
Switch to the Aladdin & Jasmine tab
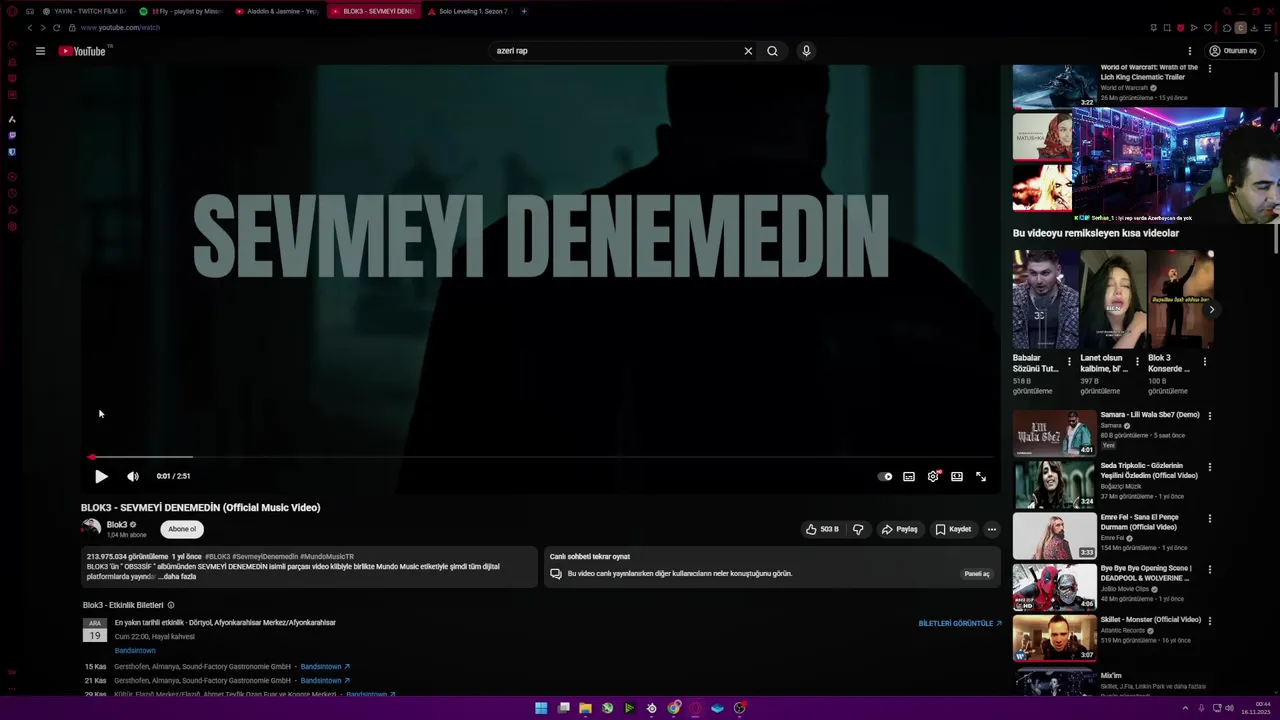pos(277,11)
